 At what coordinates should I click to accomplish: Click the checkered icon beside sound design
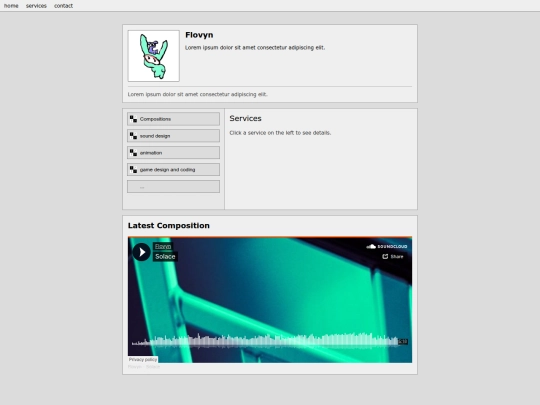133,136
